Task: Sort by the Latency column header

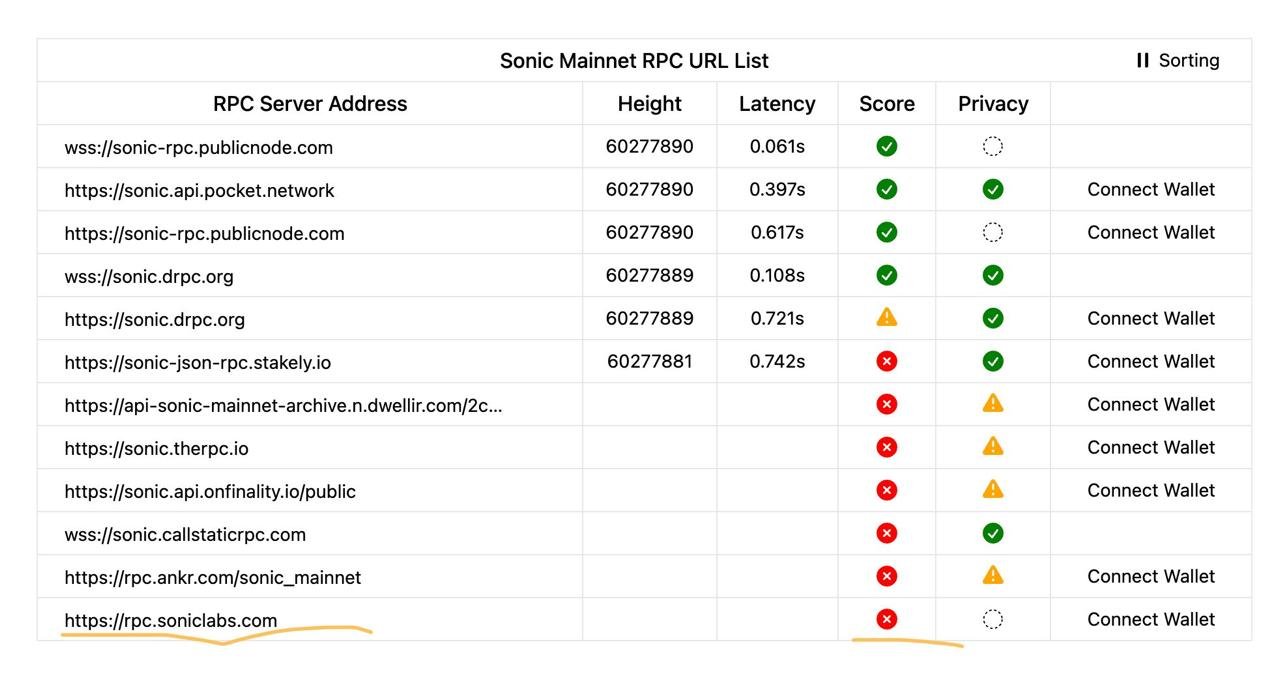Action: tap(777, 104)
